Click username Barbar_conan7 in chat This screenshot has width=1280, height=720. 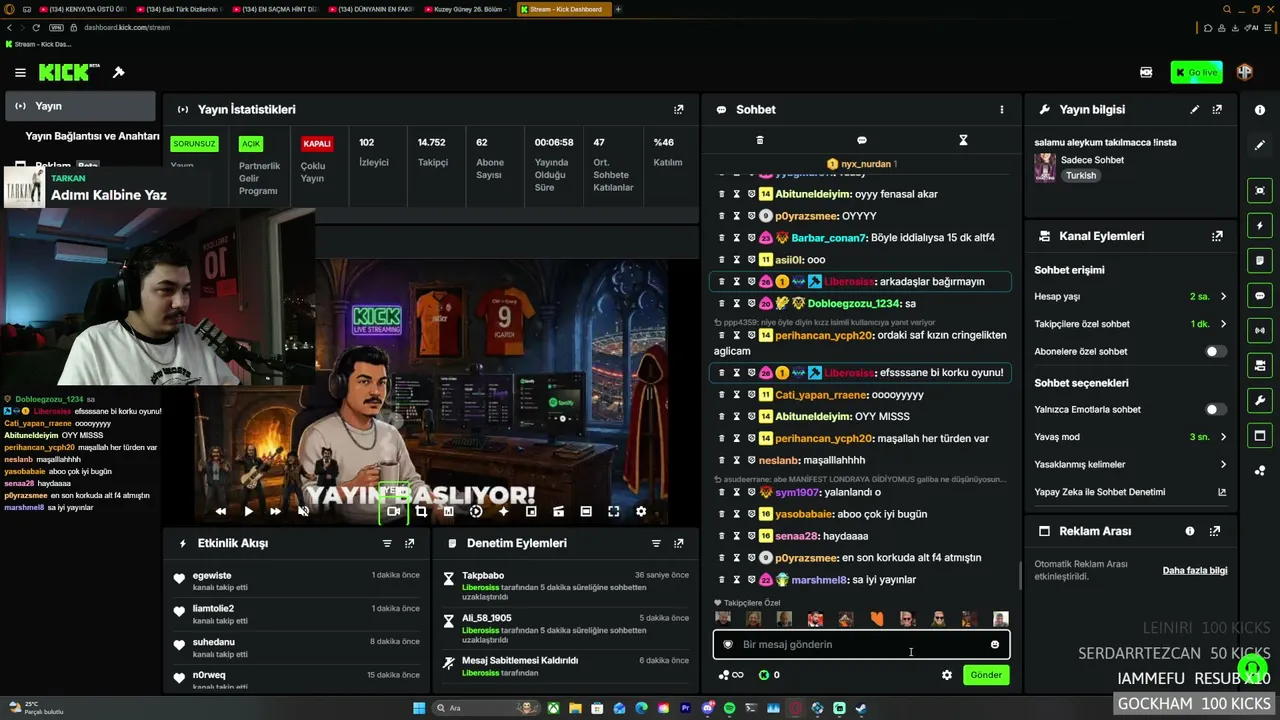[x=829, y=238]
